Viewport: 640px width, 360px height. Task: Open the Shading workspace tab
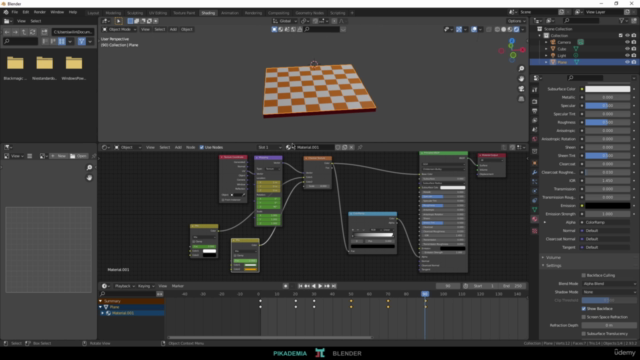pyautogui.click(x=208, y=13)
